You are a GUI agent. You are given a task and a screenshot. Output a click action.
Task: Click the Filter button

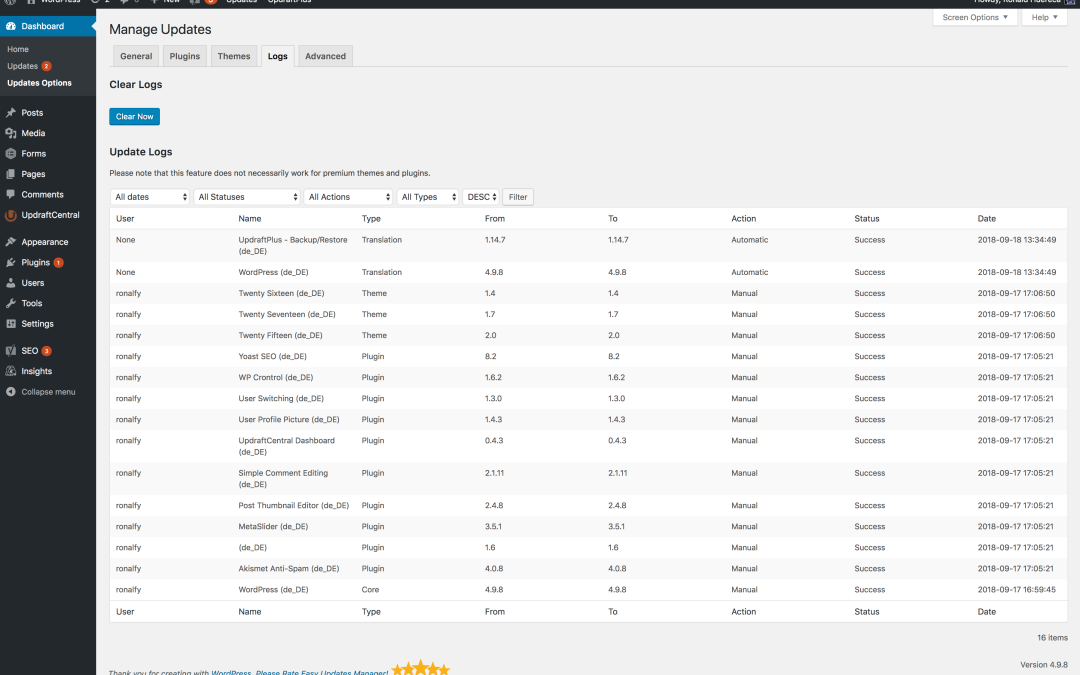[x=518, y=197]
